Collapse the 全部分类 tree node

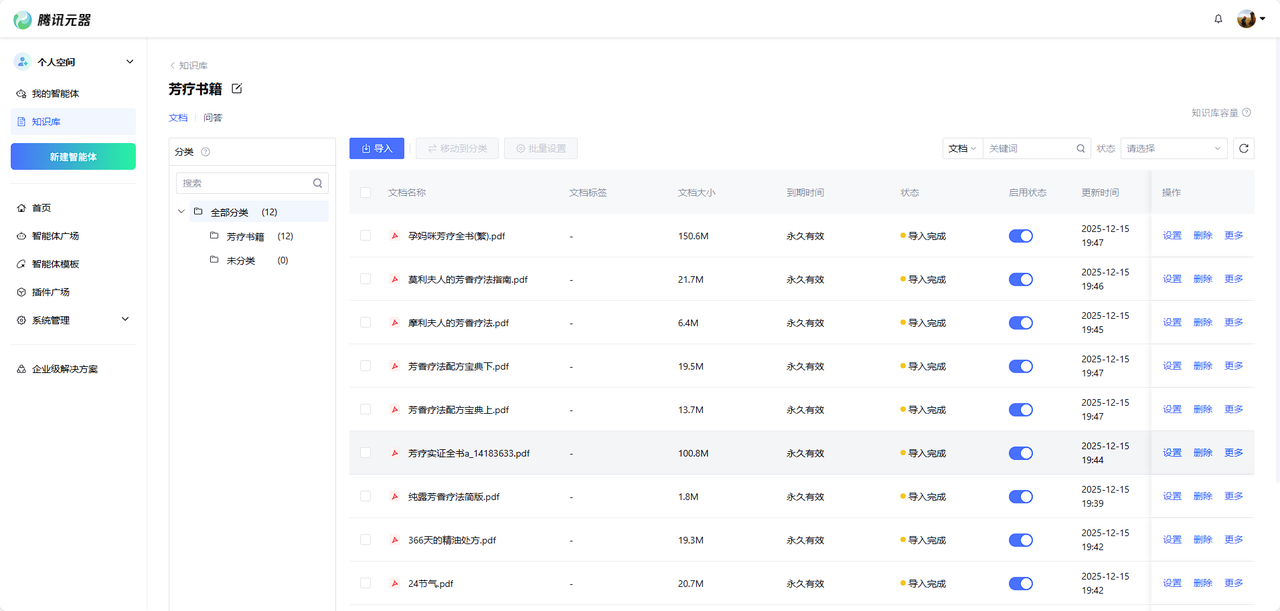click(181, 212)
